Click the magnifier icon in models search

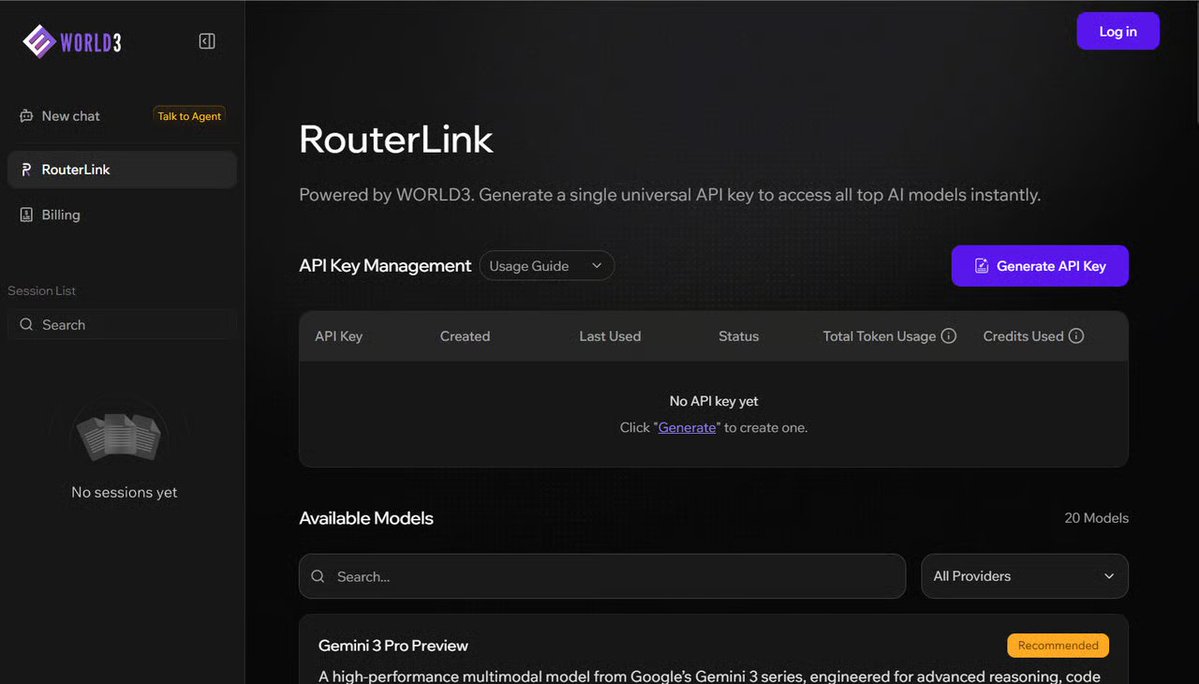click(318, 576)
